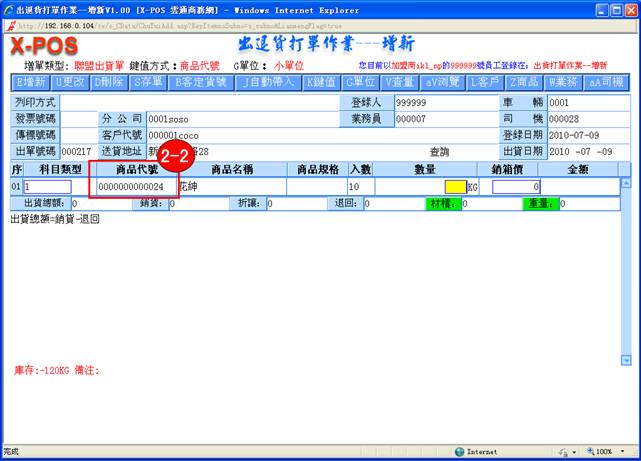Viewport: 641px width, 461px height.
Task: Open V查量 quantity lookup
Action: pyautogui.click(x=402, y=82)
